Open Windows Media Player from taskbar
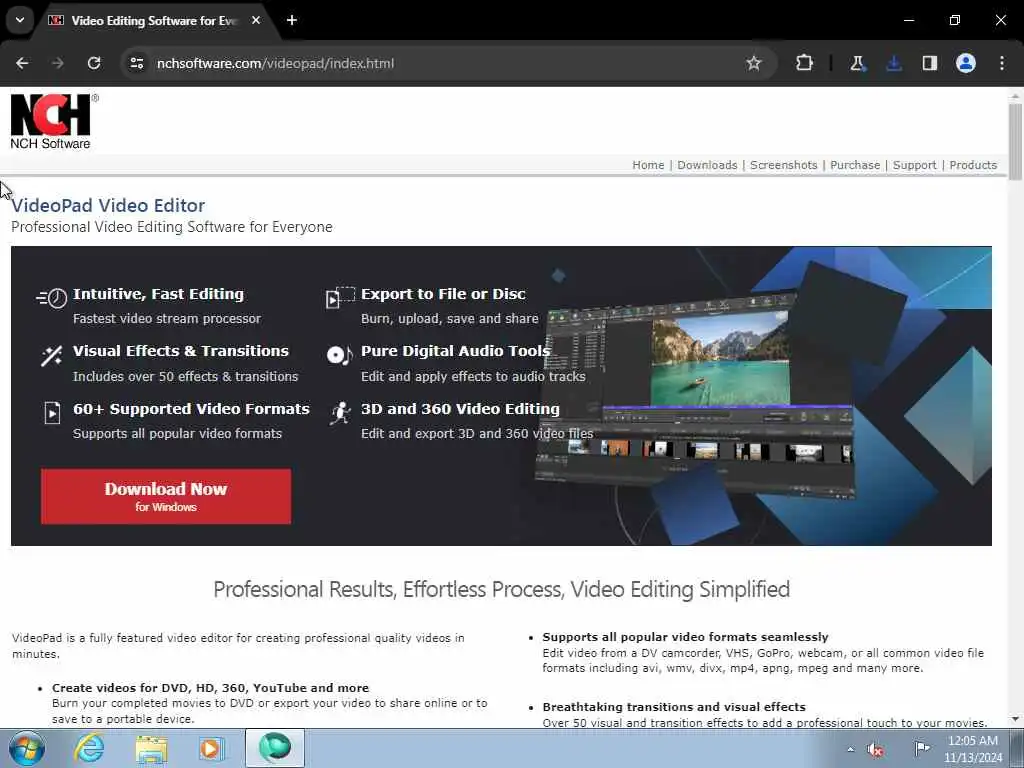 coord(211,748)
